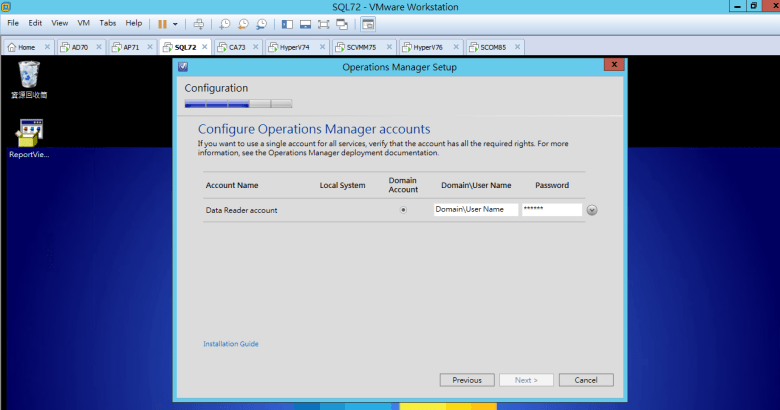Open ReportViewer desktop icon
Screen dimensions: 780x410
click(29, 134)
